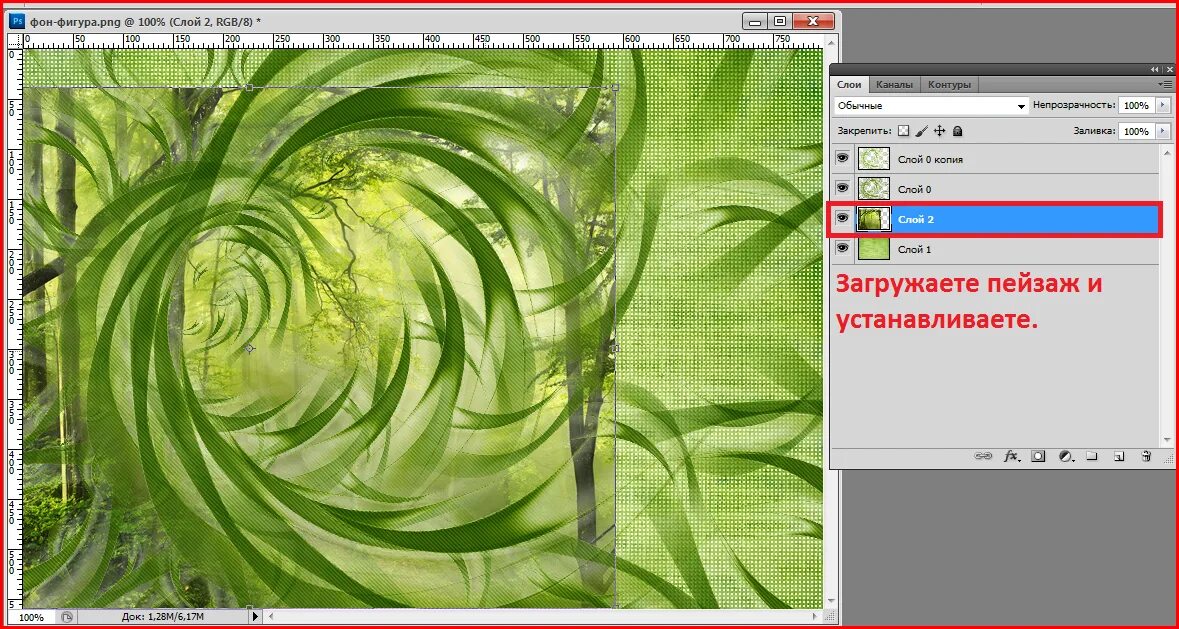Switch to the Контуры tab

(x=949, y=85)
